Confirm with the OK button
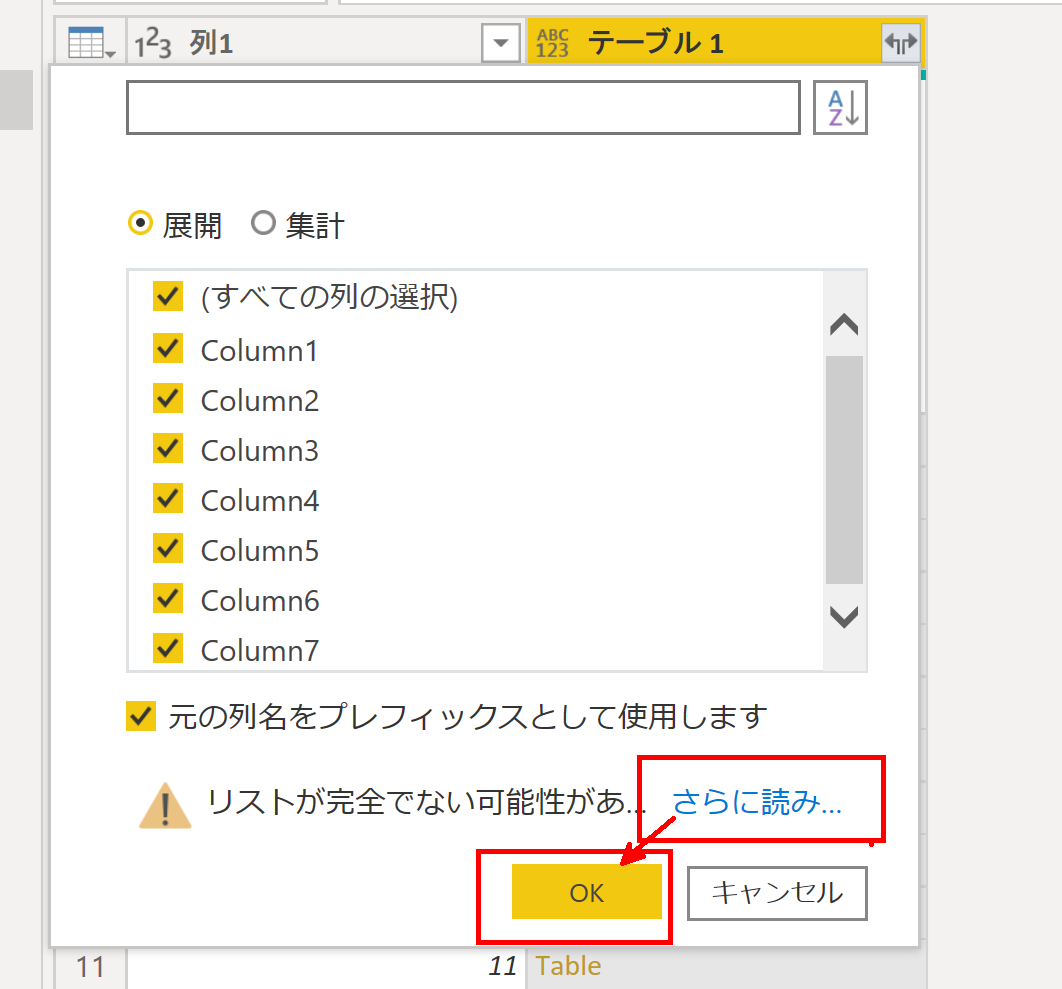The height and width of the screenshot is (989, 1062). 587,892
